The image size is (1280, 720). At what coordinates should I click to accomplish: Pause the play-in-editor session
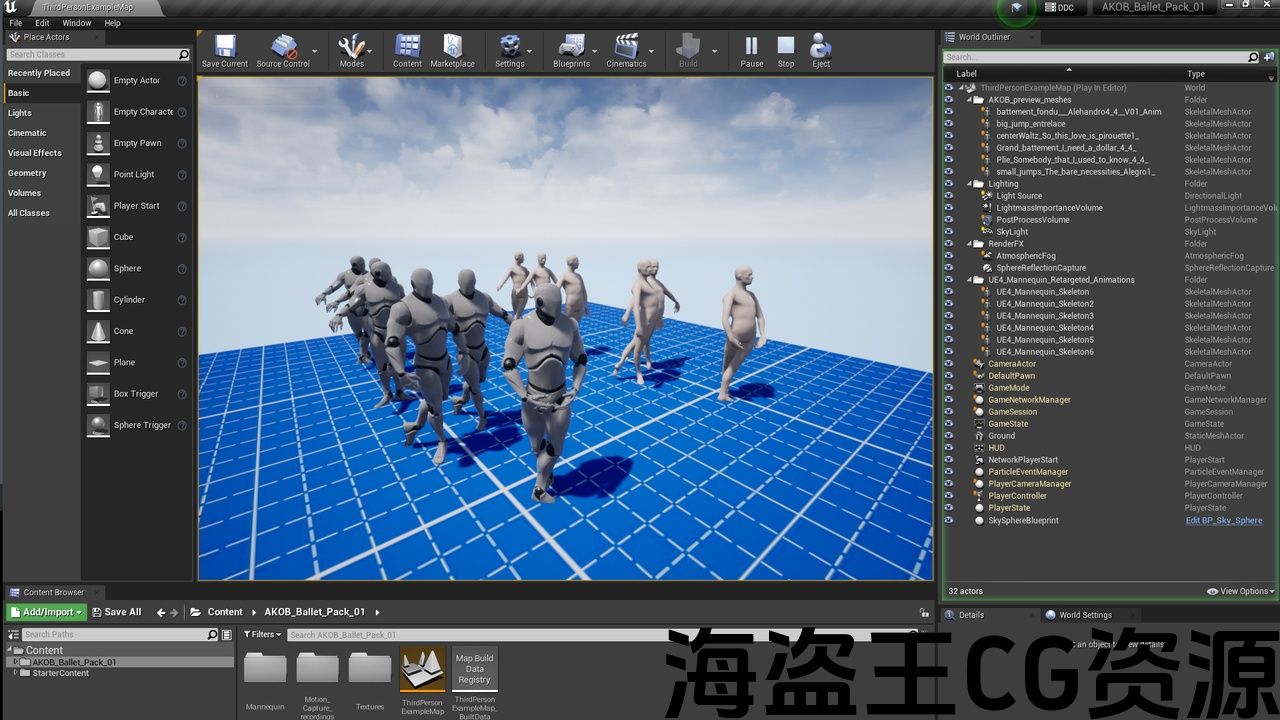tap(751, 50)
